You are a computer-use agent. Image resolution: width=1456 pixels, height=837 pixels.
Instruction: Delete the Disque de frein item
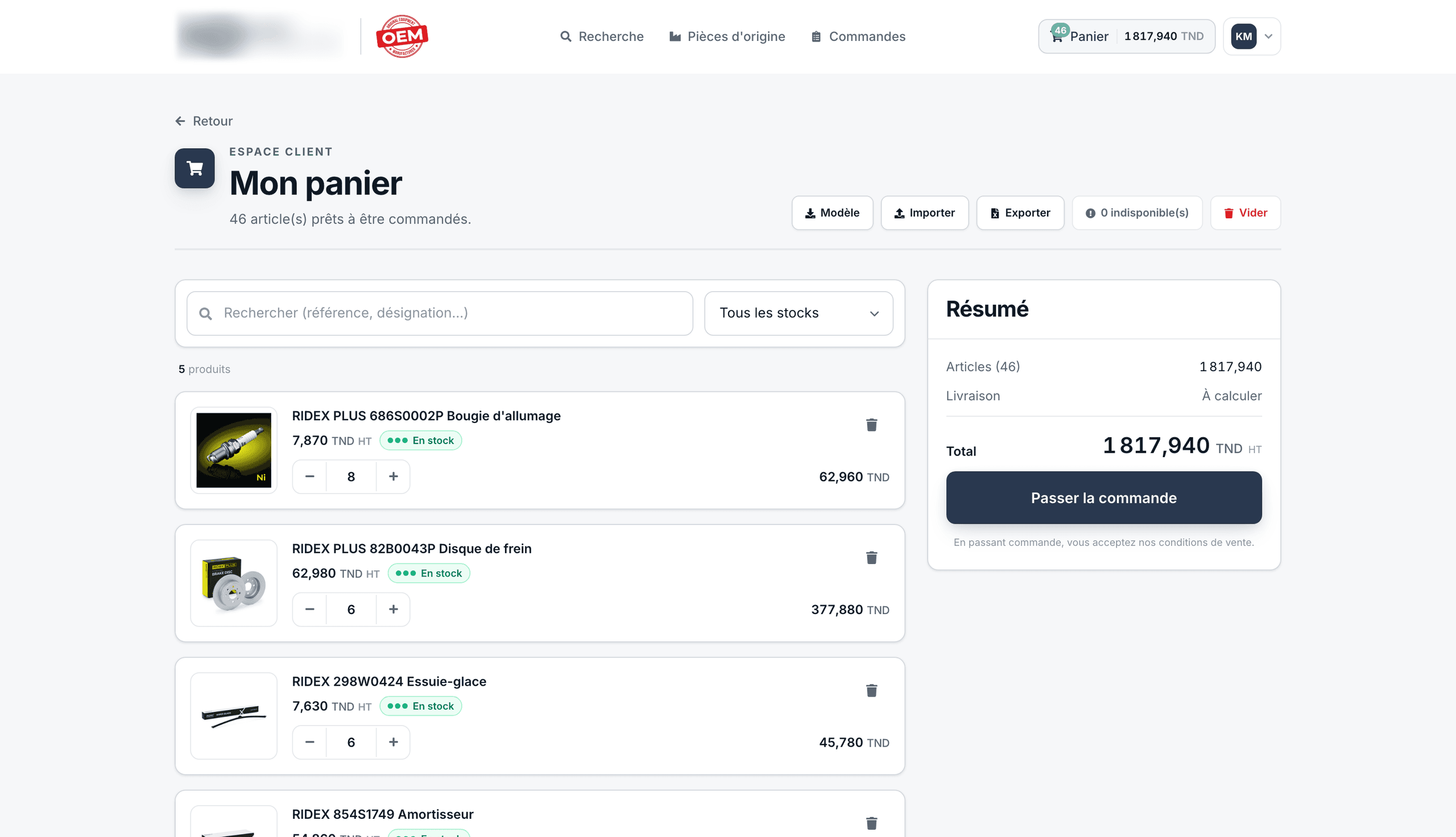tap(871, 558)
